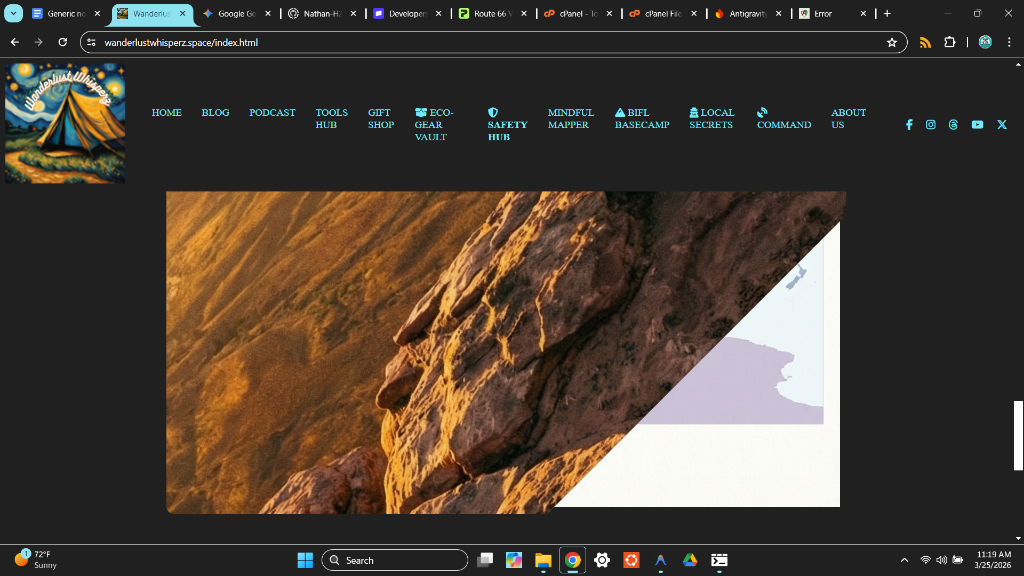Open File Explorer from the taskbar
The width and height of the screenshot is (1024, 576).
543,560
